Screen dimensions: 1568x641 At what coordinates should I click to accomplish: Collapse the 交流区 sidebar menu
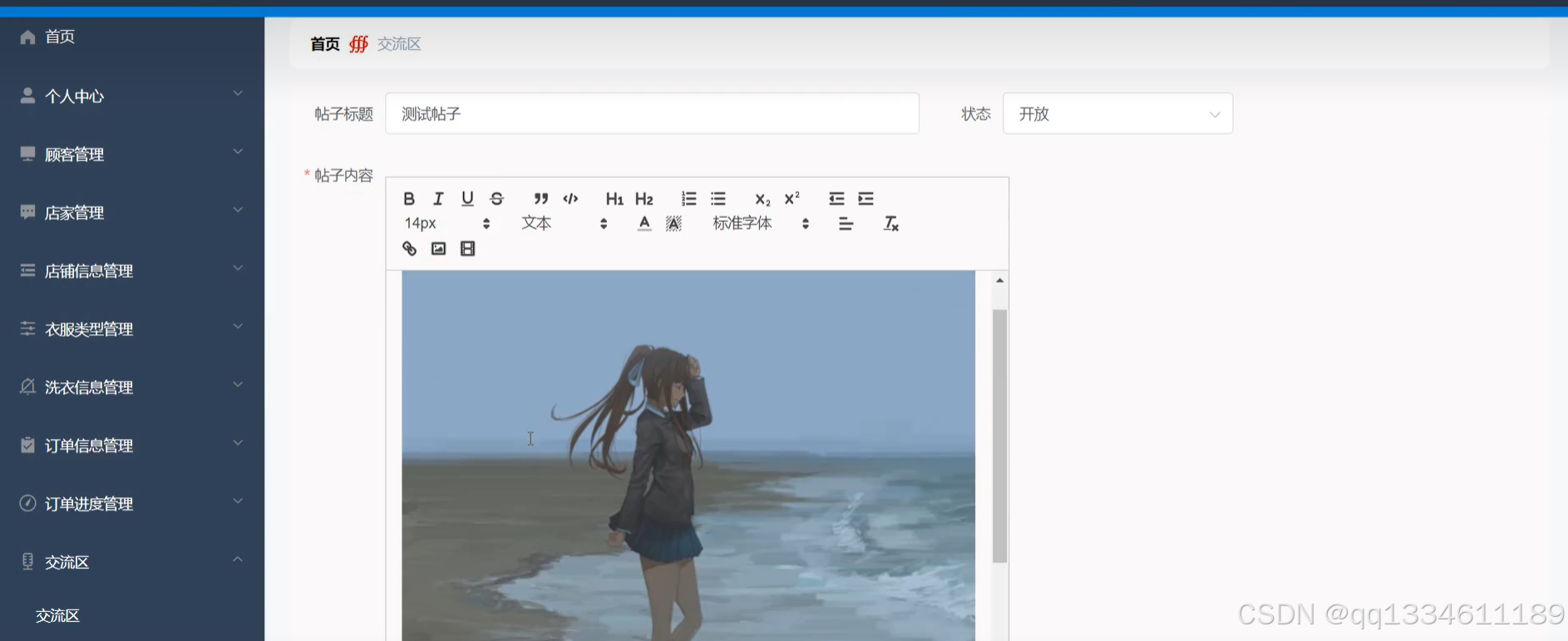[132, 561]
